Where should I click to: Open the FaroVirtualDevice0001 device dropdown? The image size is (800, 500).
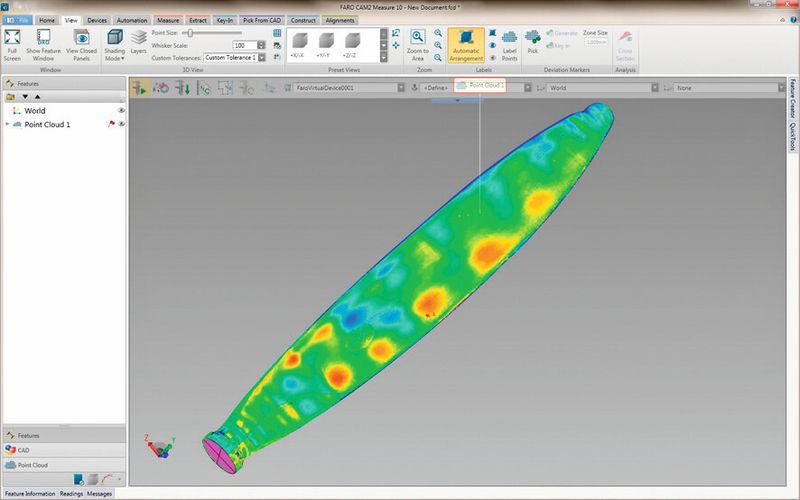pyautogui.click(x=401, y=88)
